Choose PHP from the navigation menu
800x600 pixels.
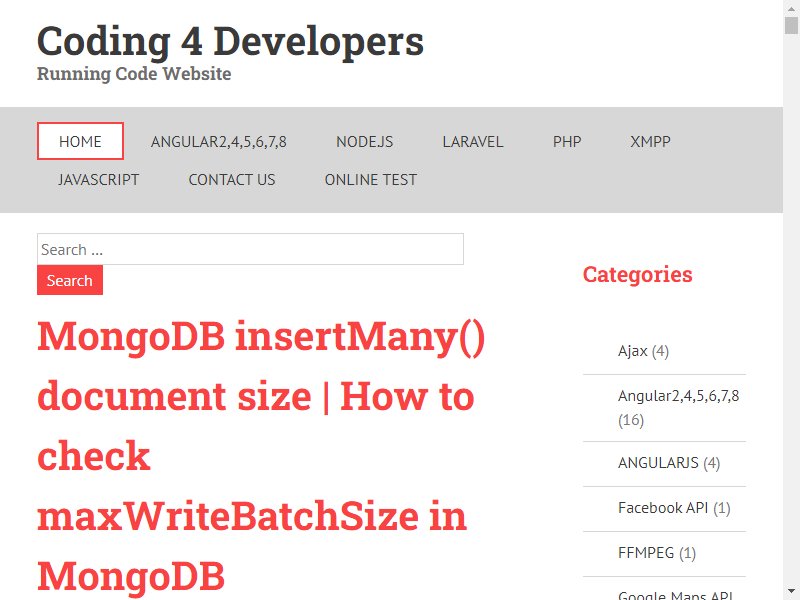click(x=567, y=141)
